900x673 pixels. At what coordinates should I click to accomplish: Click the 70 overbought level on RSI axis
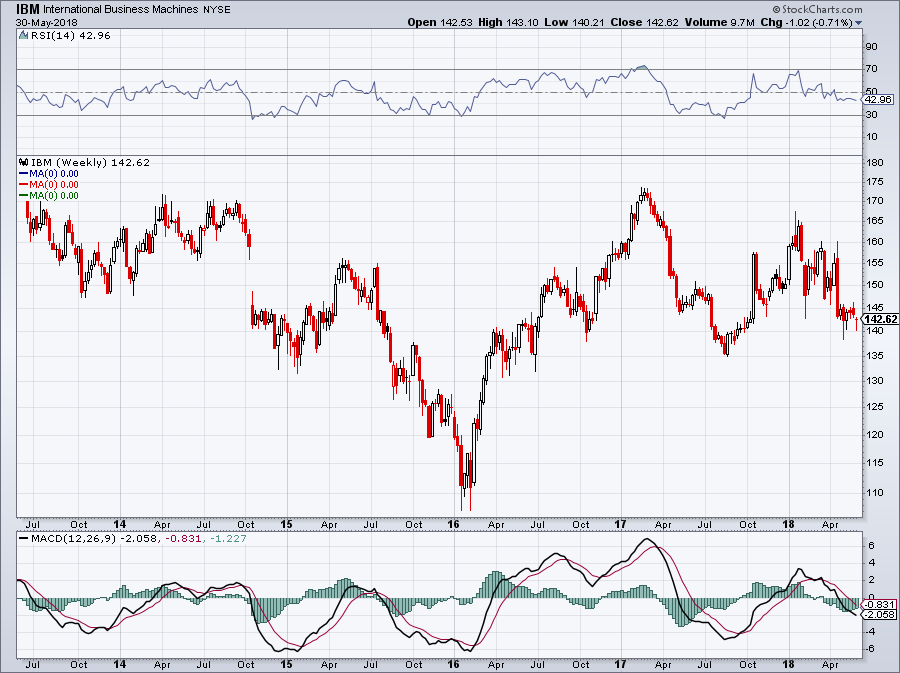(x=871, y=69)
